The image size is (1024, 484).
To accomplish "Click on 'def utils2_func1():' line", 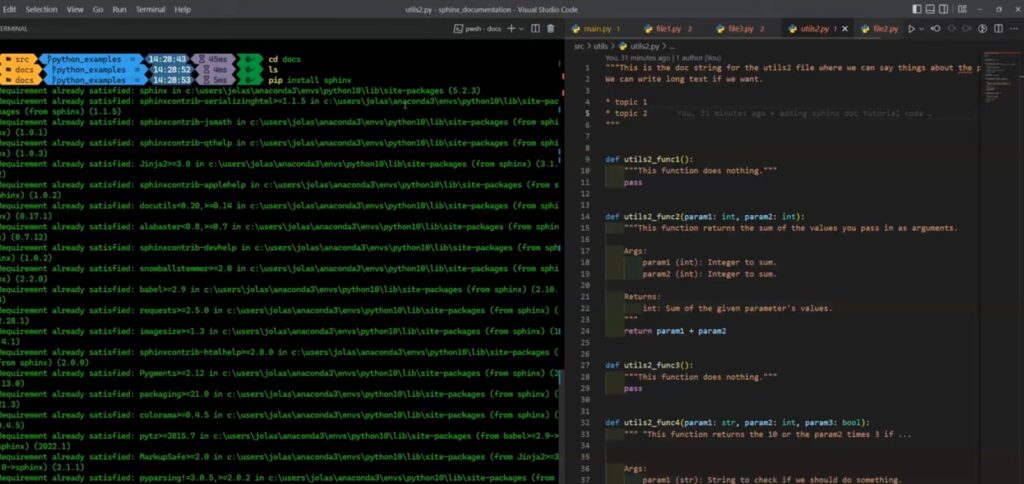I will [648, 159].
